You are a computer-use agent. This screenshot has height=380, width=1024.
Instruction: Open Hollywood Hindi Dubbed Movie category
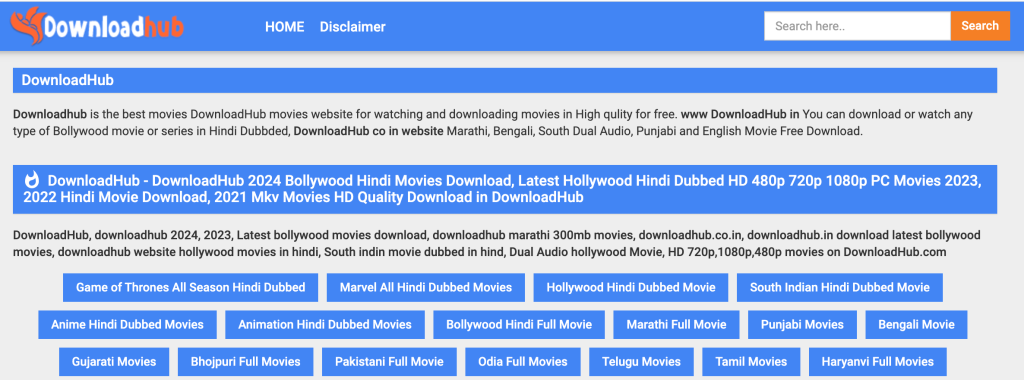[x=631, y=287]
